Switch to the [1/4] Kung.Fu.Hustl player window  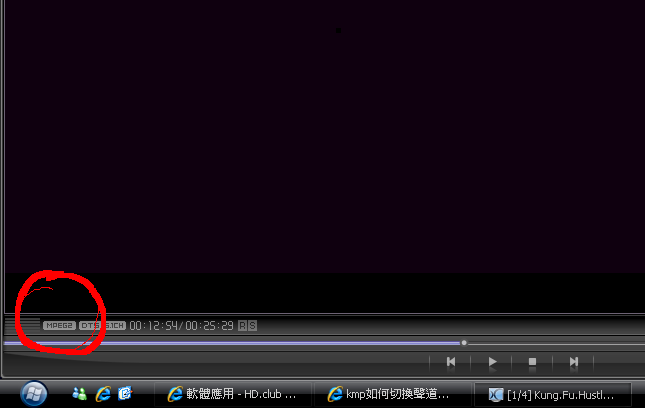pyautogui.click(x=552, y=395)
